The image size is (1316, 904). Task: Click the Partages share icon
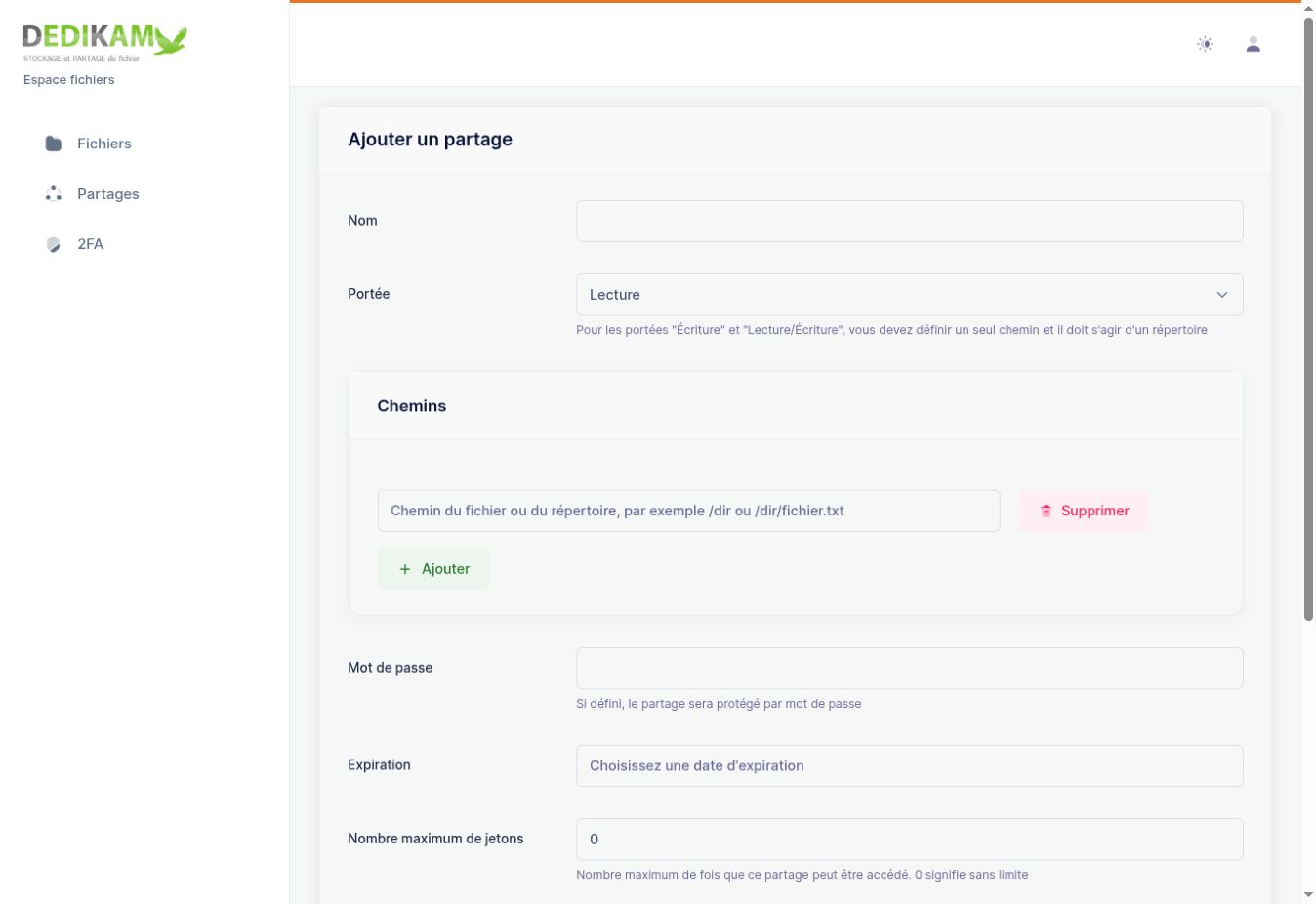point(54,193)
